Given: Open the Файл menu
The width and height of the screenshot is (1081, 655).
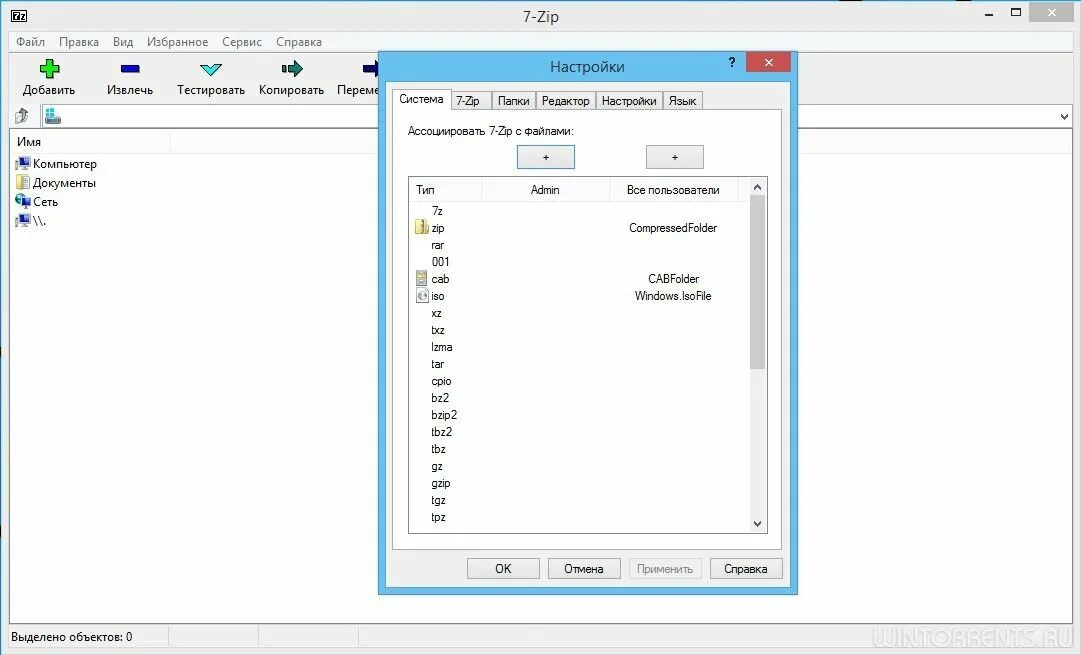Looking at the screenshot, I should (x=30, y=41).
